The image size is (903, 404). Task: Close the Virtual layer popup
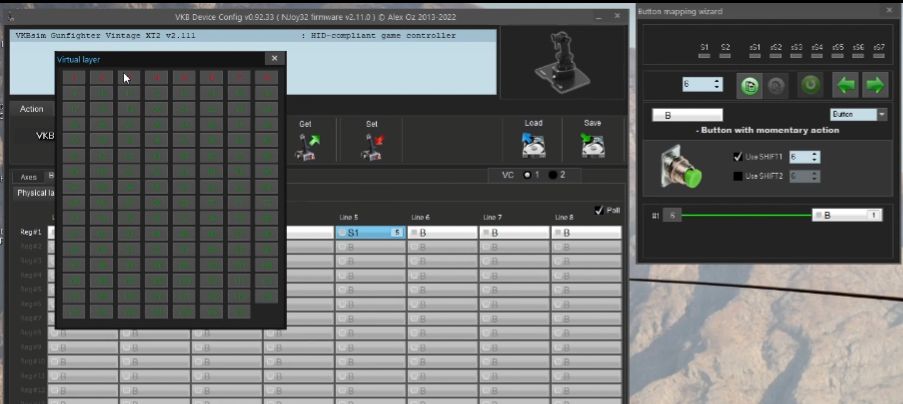coord(274,59)
